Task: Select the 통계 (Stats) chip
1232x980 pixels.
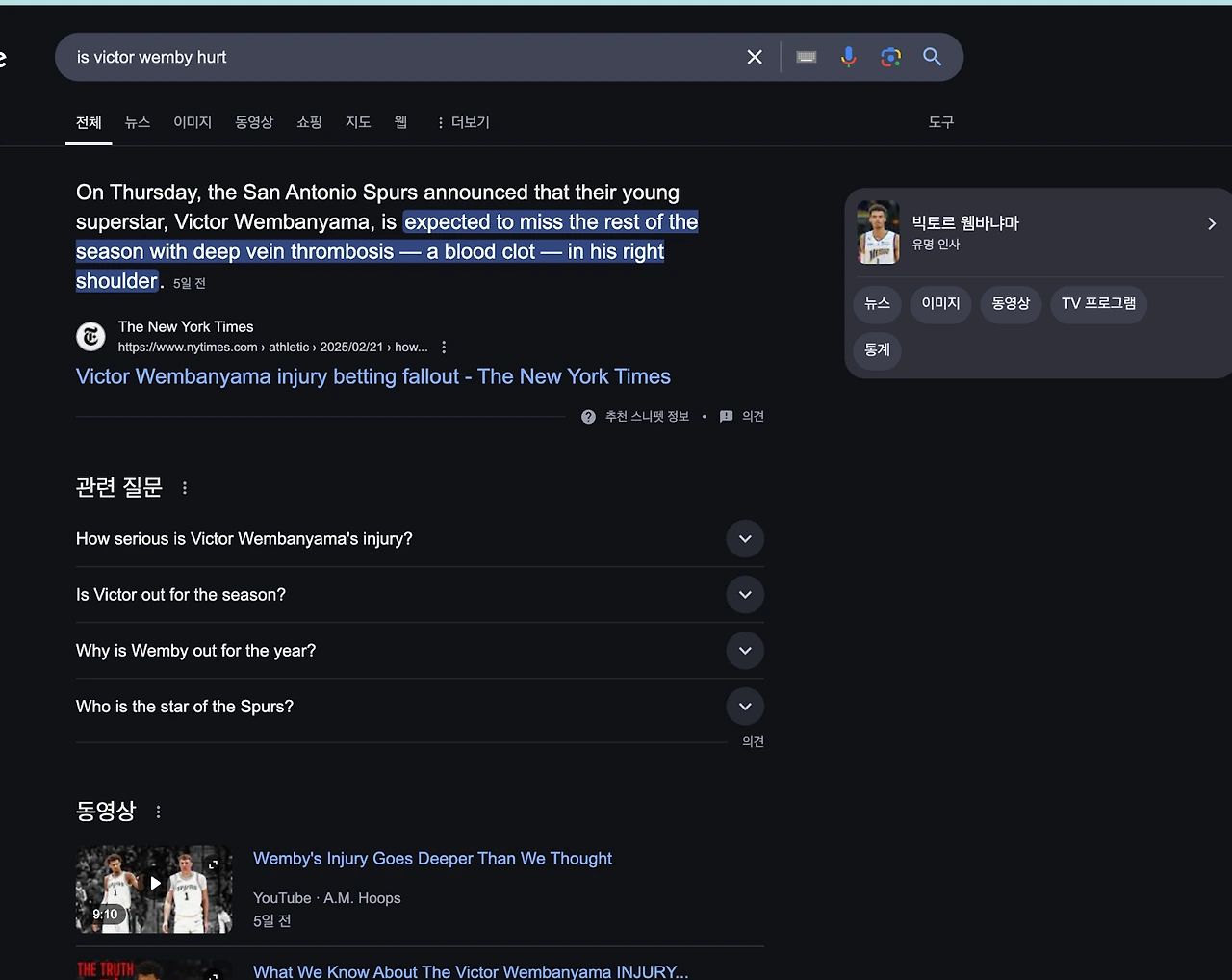Action: pos(878,350)
